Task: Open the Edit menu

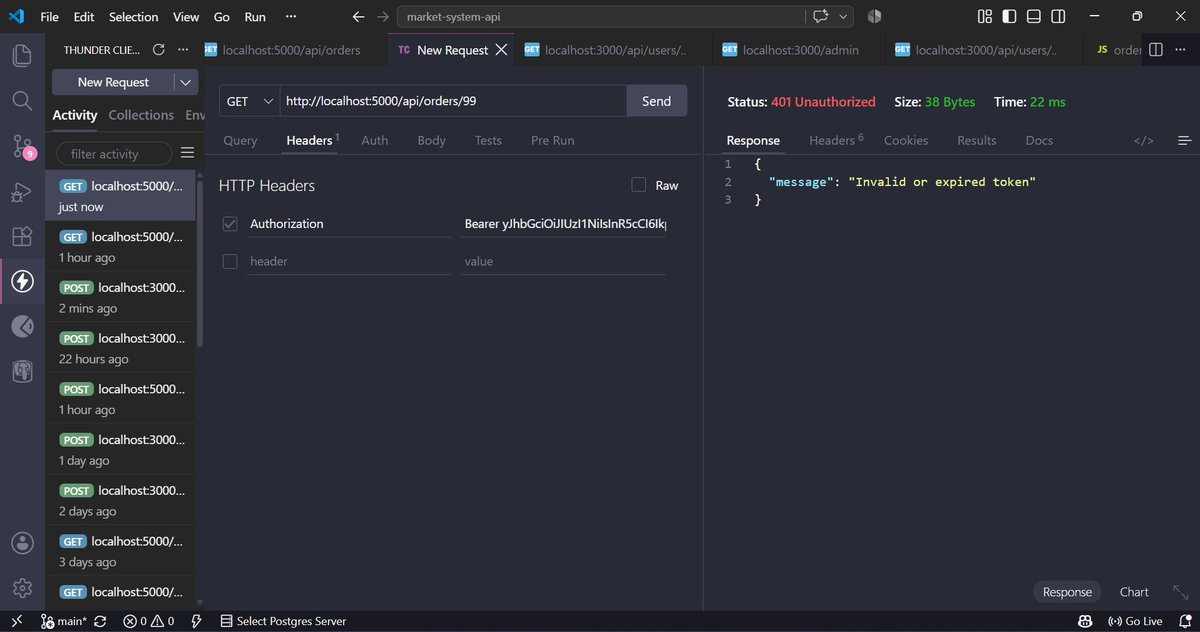Action: [x=84, y=17]
